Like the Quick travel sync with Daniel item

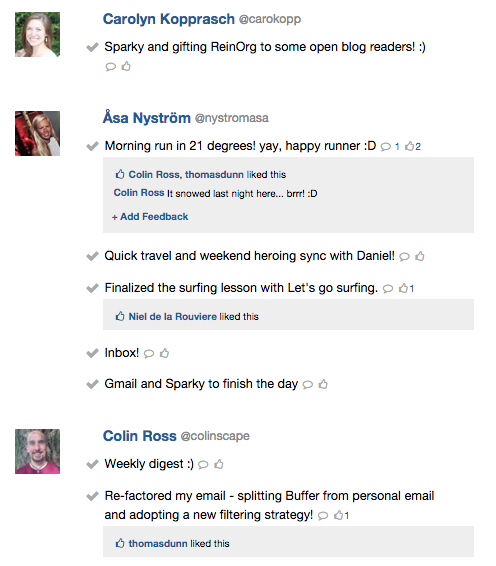pos(419,256)
